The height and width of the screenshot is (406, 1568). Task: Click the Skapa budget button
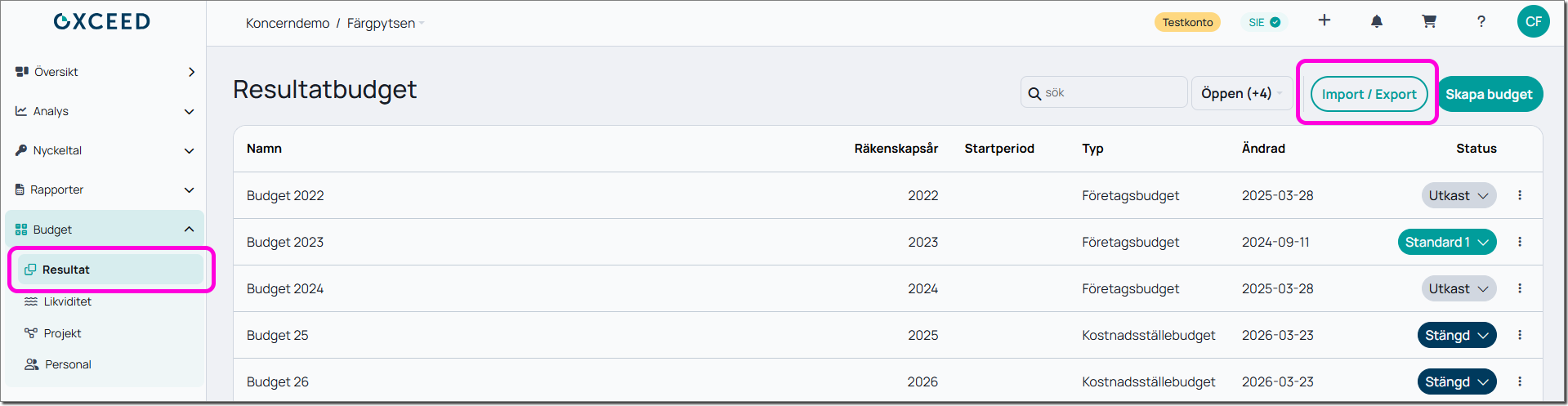pyautogui.click(x=1489, y=94)
